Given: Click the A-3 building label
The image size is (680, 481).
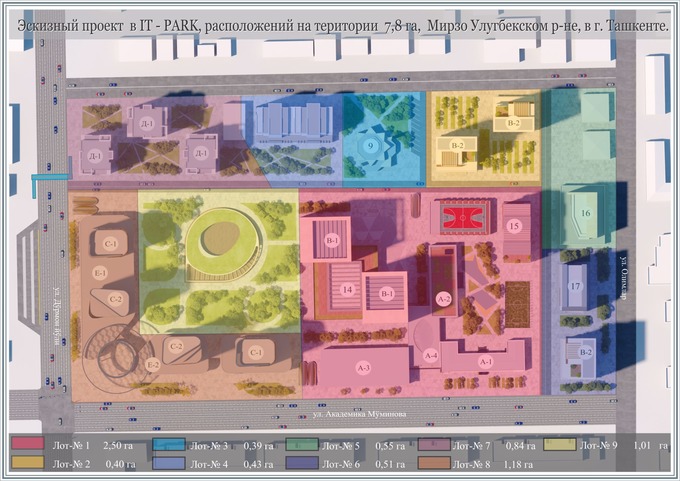Looking at the screenshot, I should click(362, 368).
